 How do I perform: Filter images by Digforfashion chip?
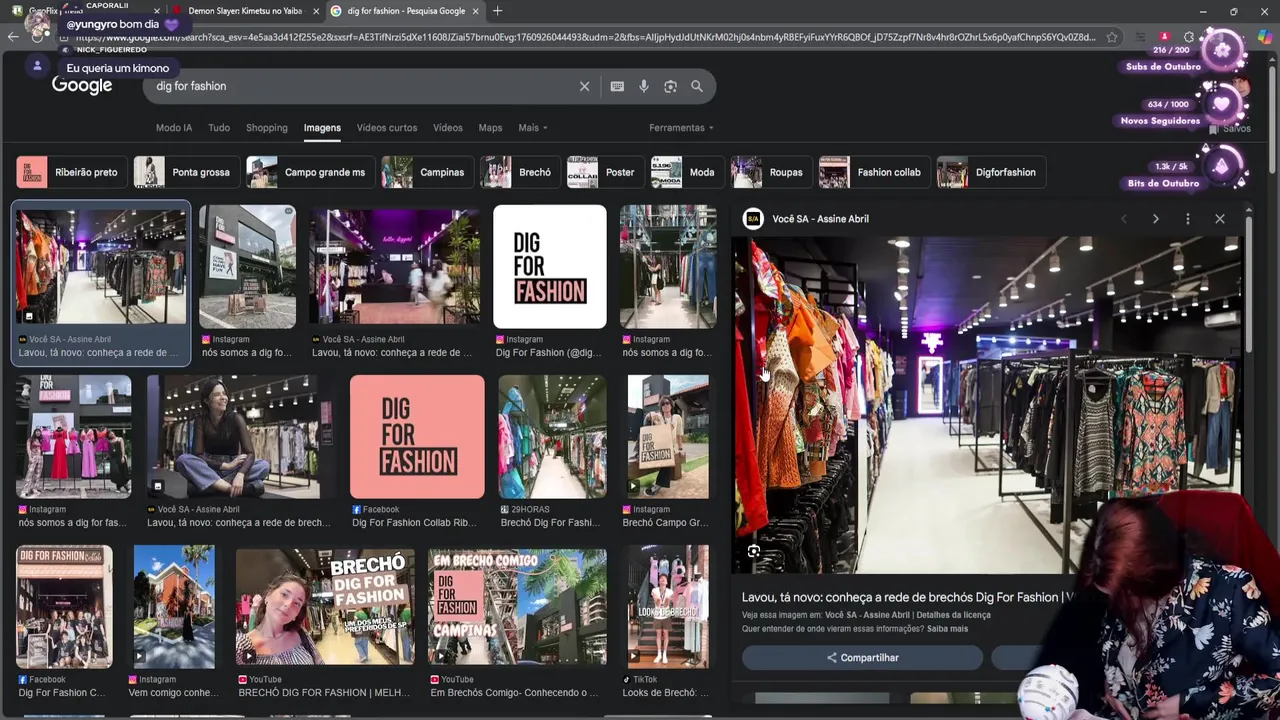point(991,172)
